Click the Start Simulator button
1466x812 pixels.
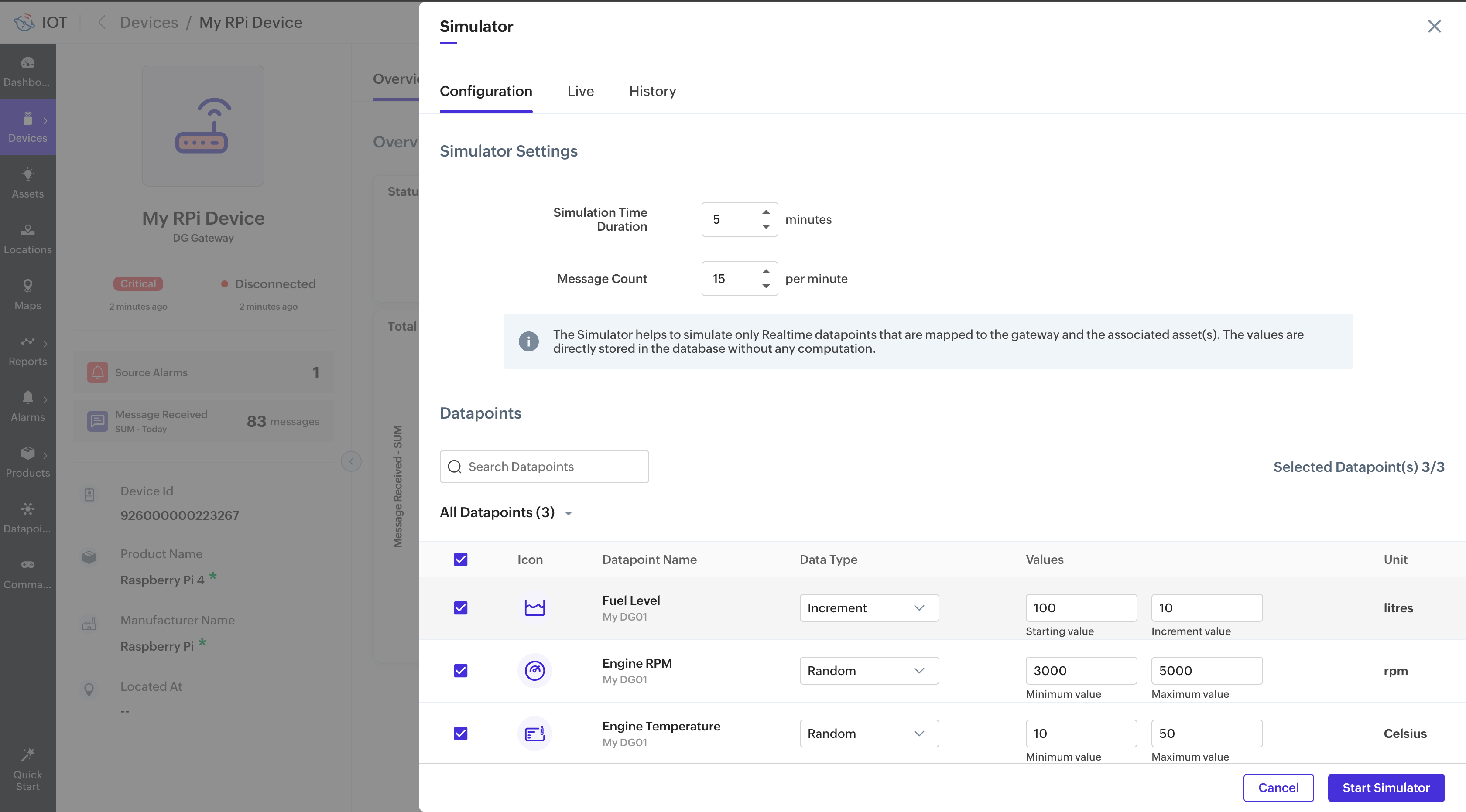point(1386,788)
